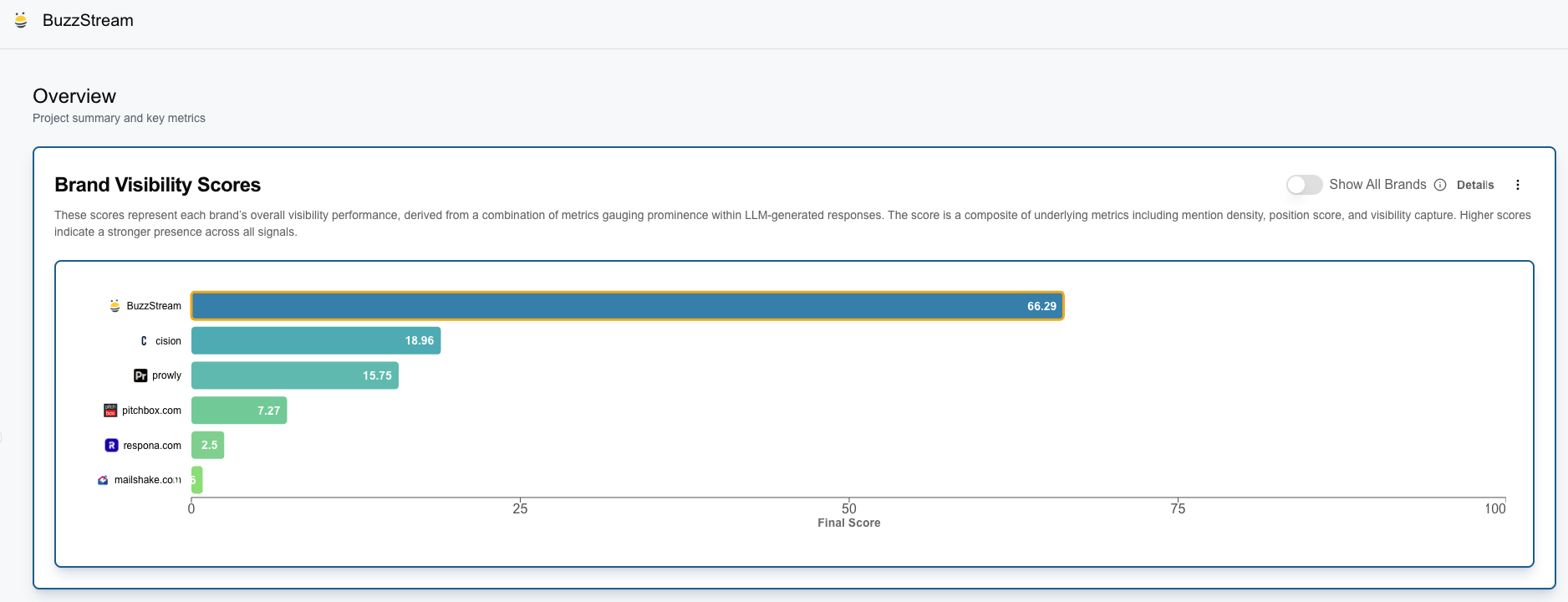Click the Project summary and key metrics subtitle
1568x602 pixels.
119,118
